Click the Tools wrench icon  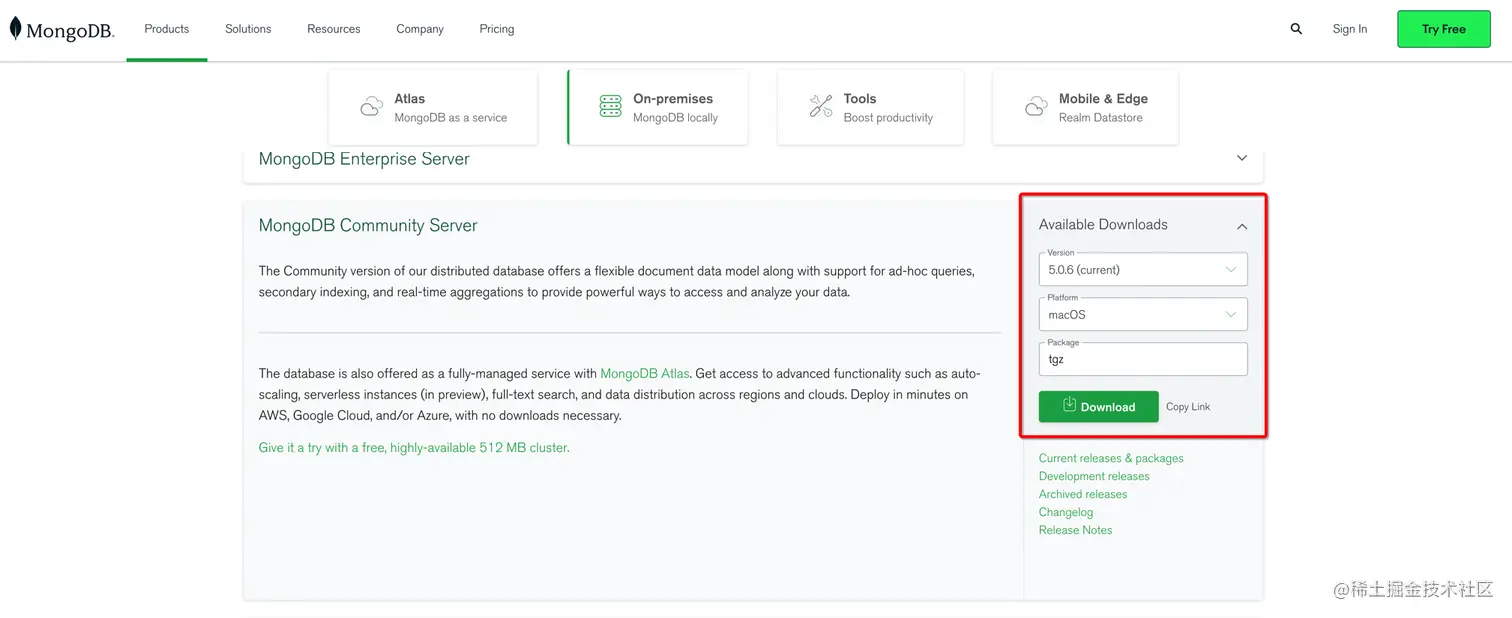pyautogui.click(x=821, y=107)
